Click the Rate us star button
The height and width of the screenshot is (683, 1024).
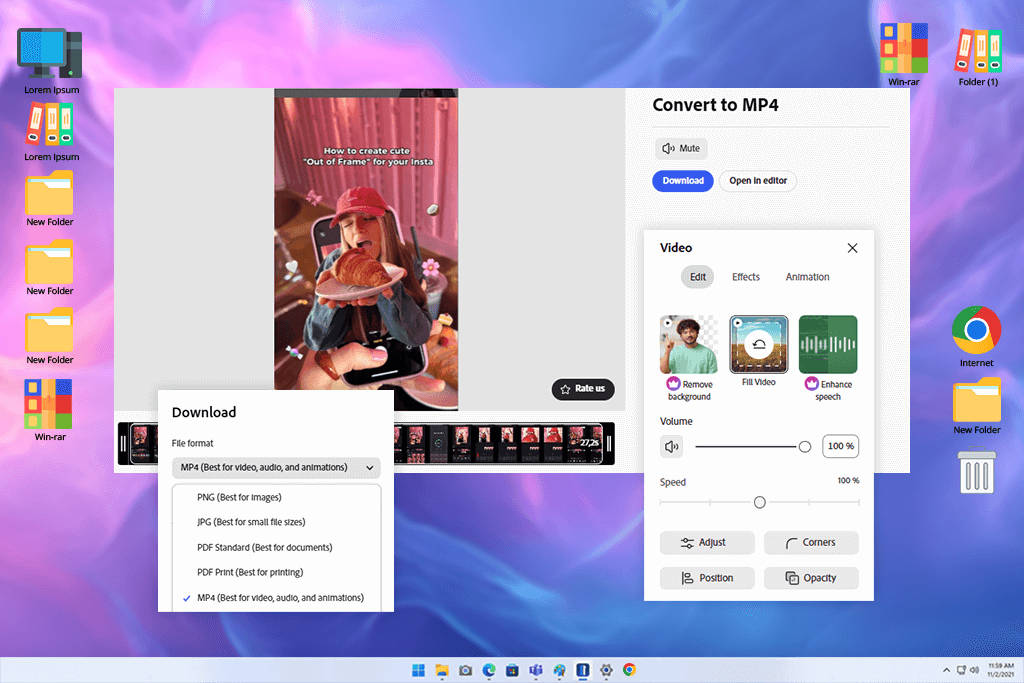click(x=583, y=389)
